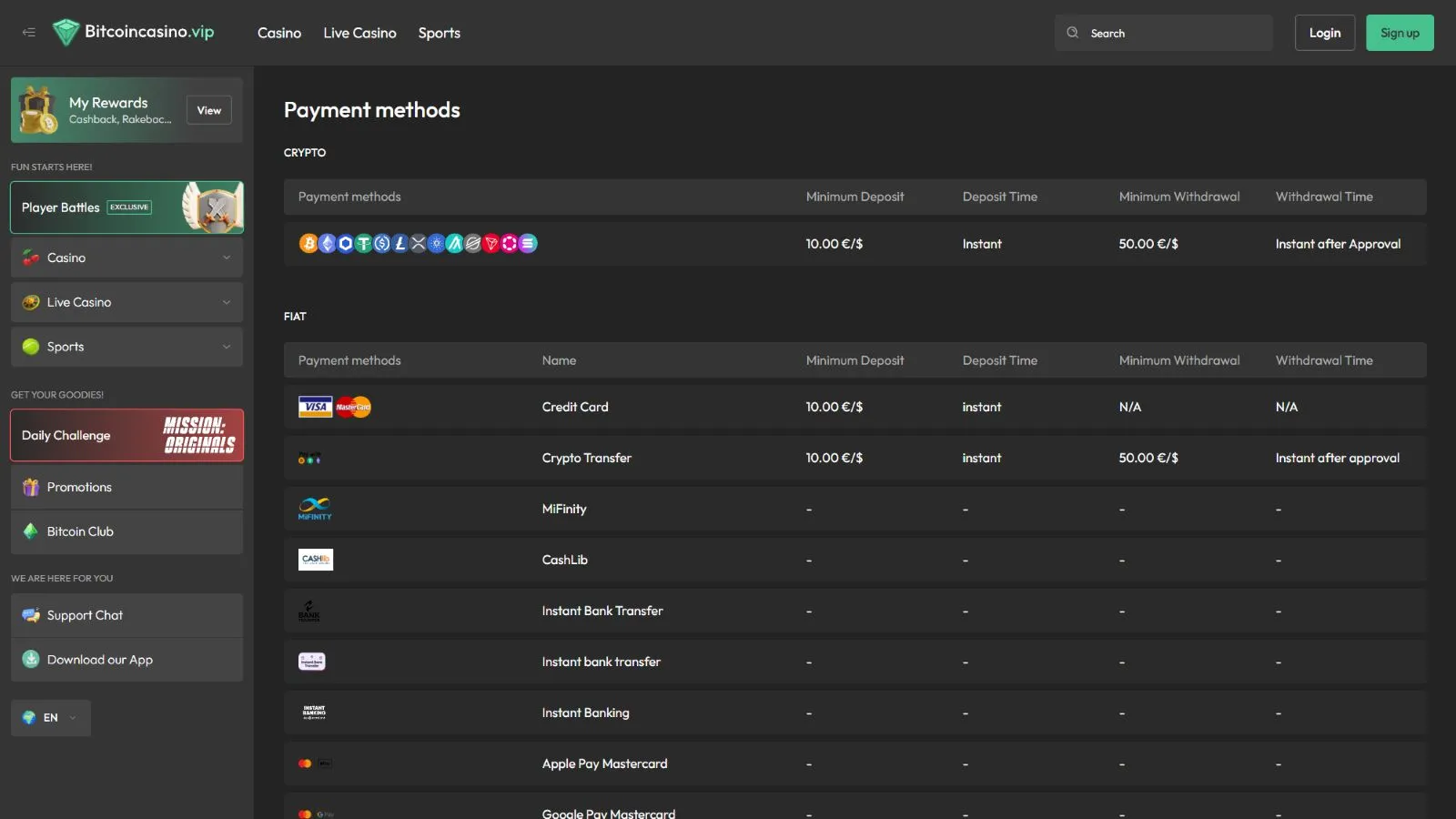The width and height of the screenshot is (1456, 819).
Task: Click the Litecoin crypto icon
Action: tap(399, 244)
